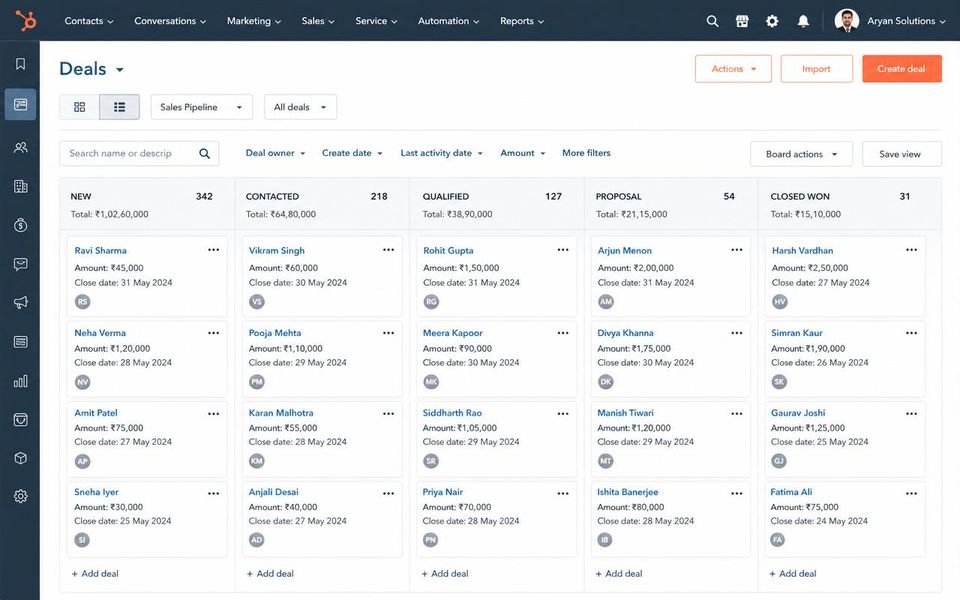Expand the Board actions dropdown
This screenshot has width=960, height=600.
coord(801,154)
